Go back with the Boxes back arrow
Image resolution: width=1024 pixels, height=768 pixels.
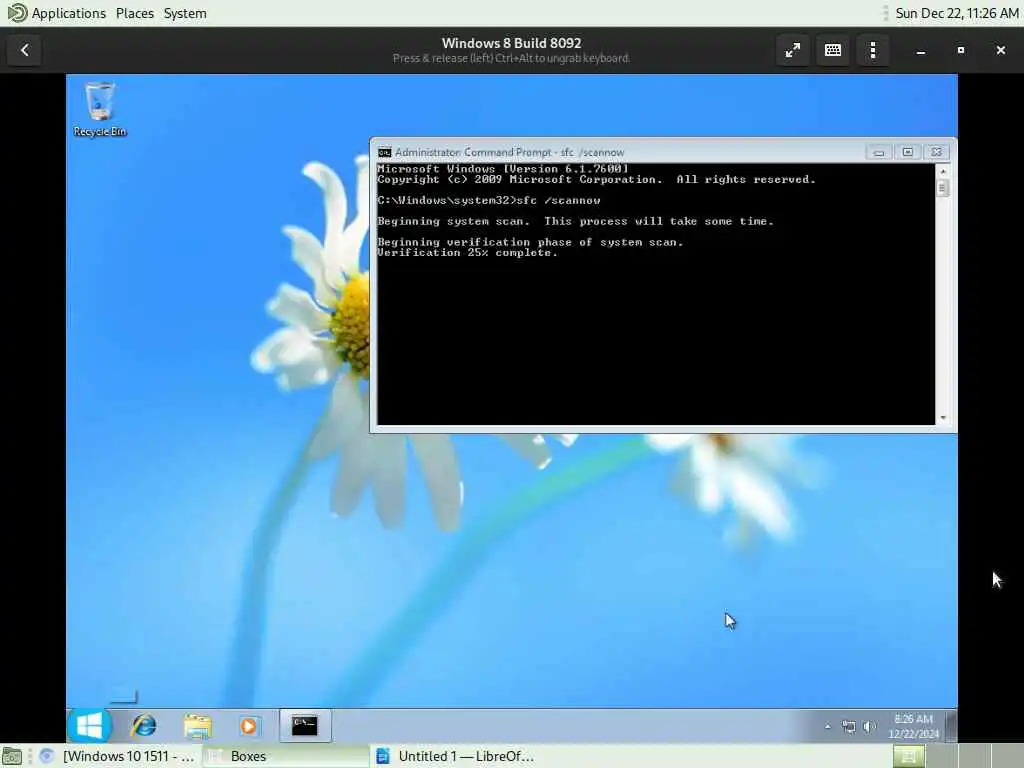25,50
